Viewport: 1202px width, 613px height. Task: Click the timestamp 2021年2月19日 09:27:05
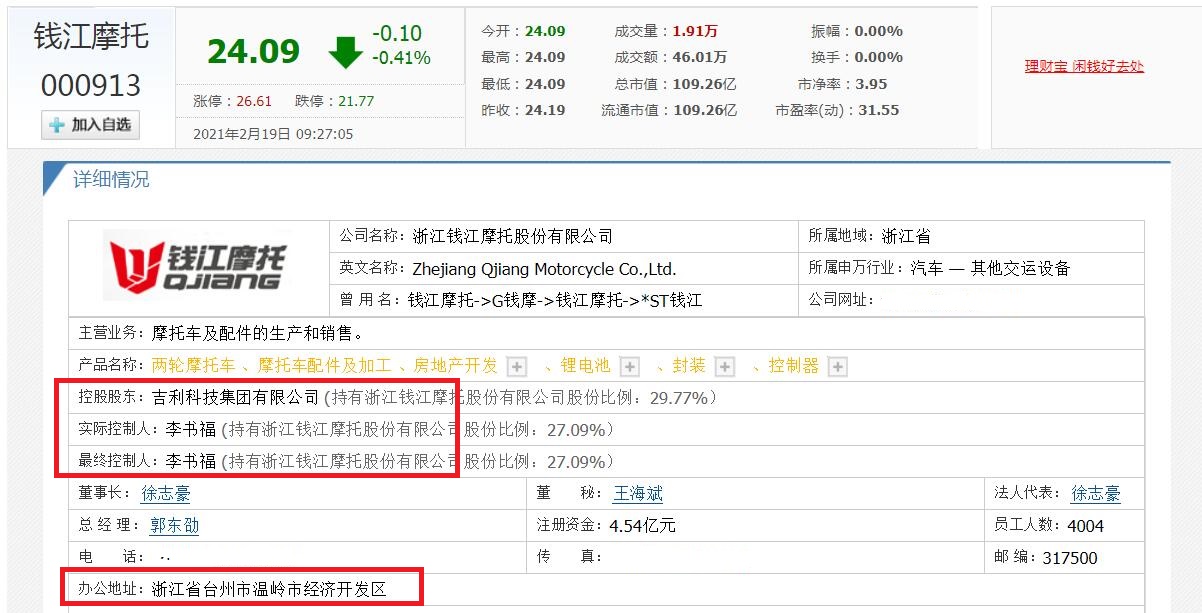point(273,134)
